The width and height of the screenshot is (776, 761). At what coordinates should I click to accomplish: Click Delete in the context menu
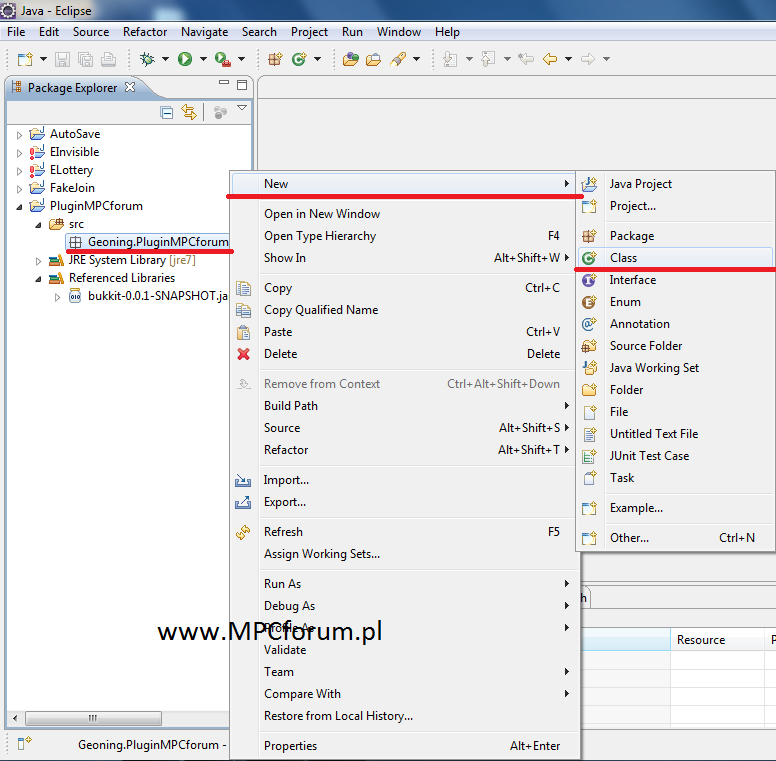point(403,354)
